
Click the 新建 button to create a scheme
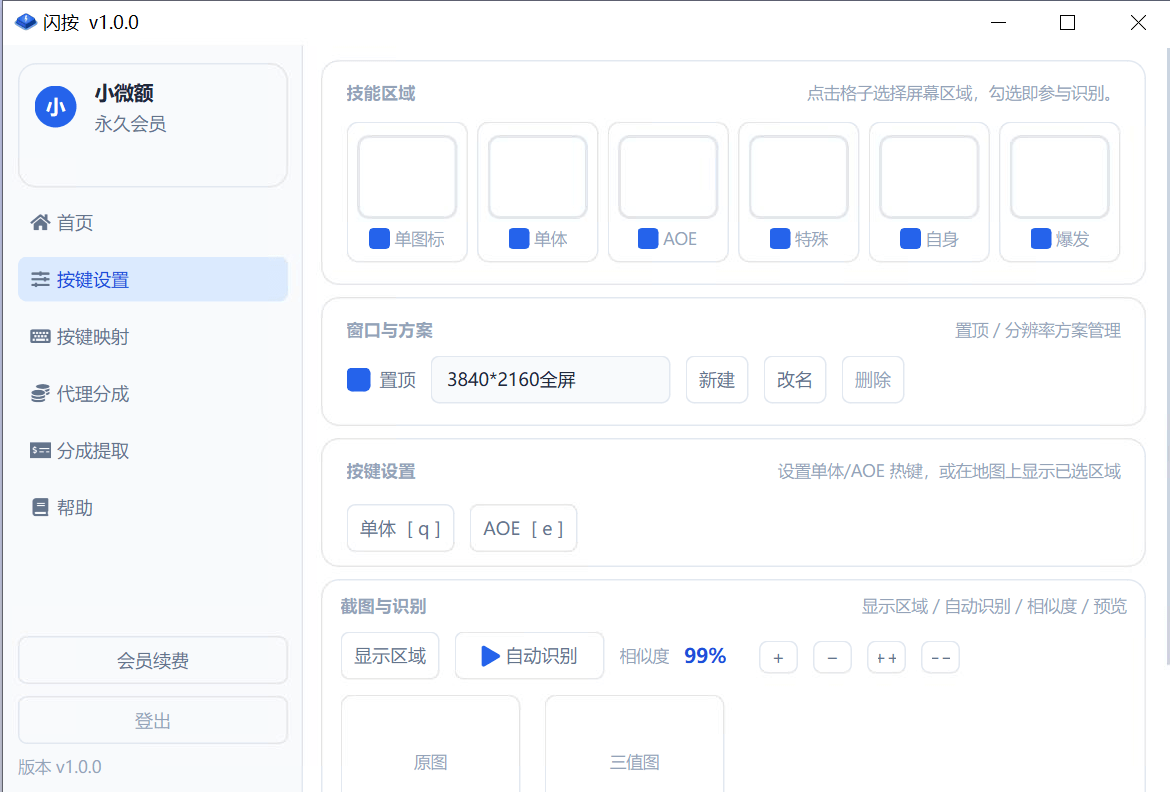(716, 379)
